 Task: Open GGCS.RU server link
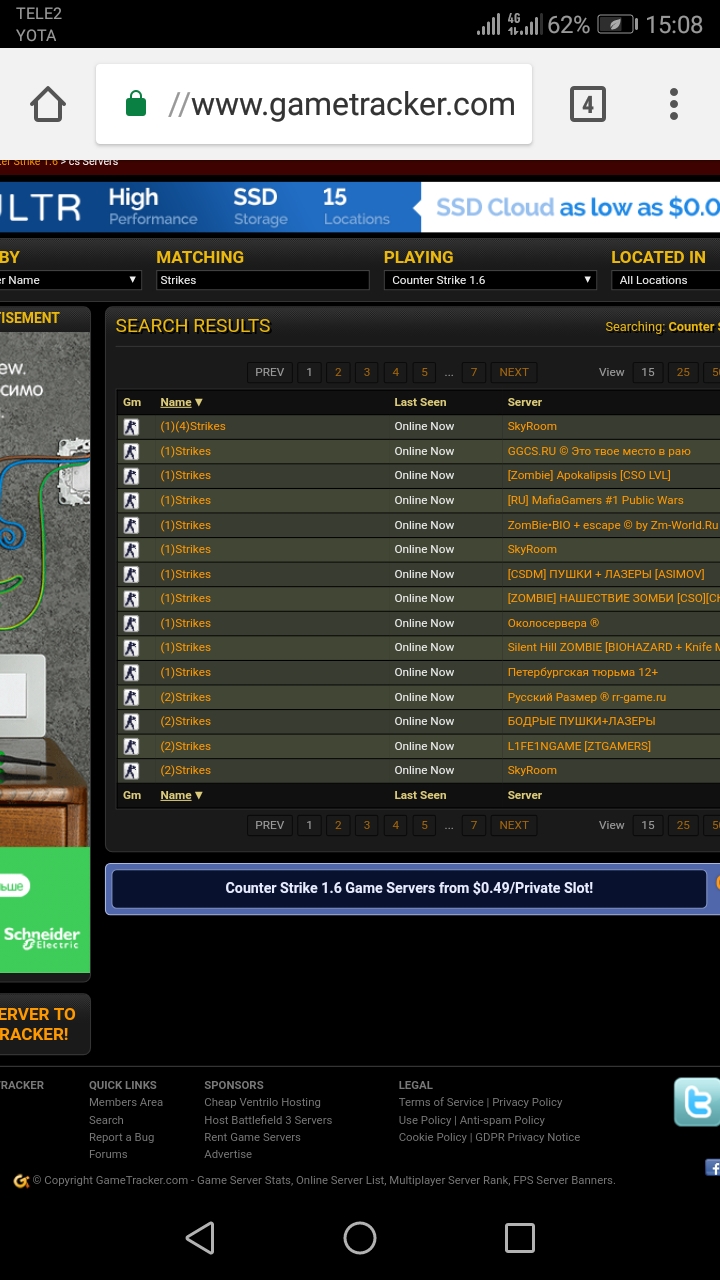(x=599, y=451)
